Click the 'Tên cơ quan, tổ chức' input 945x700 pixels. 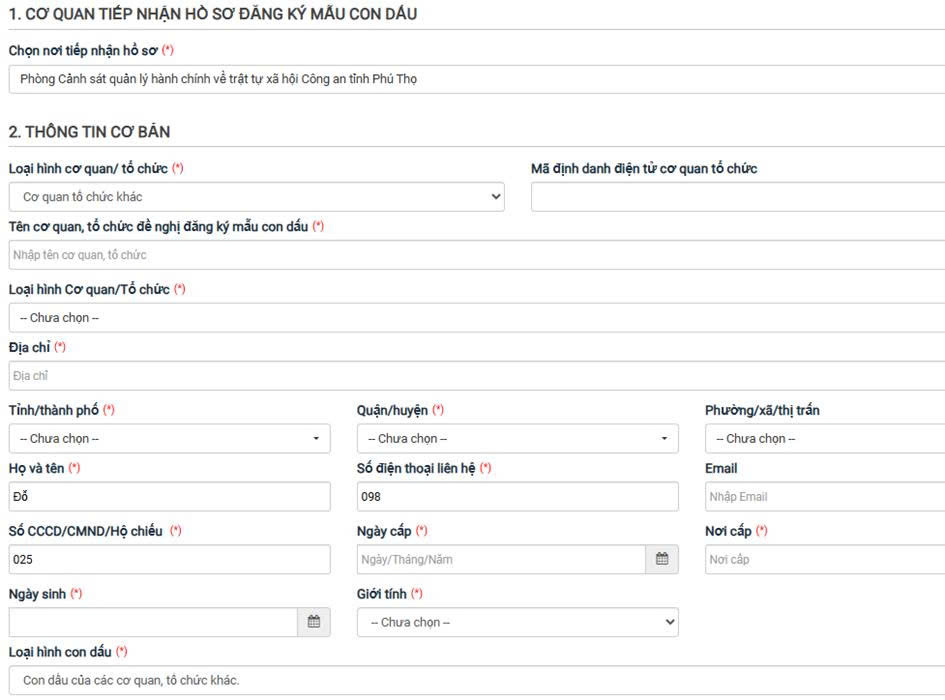pyautogui.click(x=476, y=255)
